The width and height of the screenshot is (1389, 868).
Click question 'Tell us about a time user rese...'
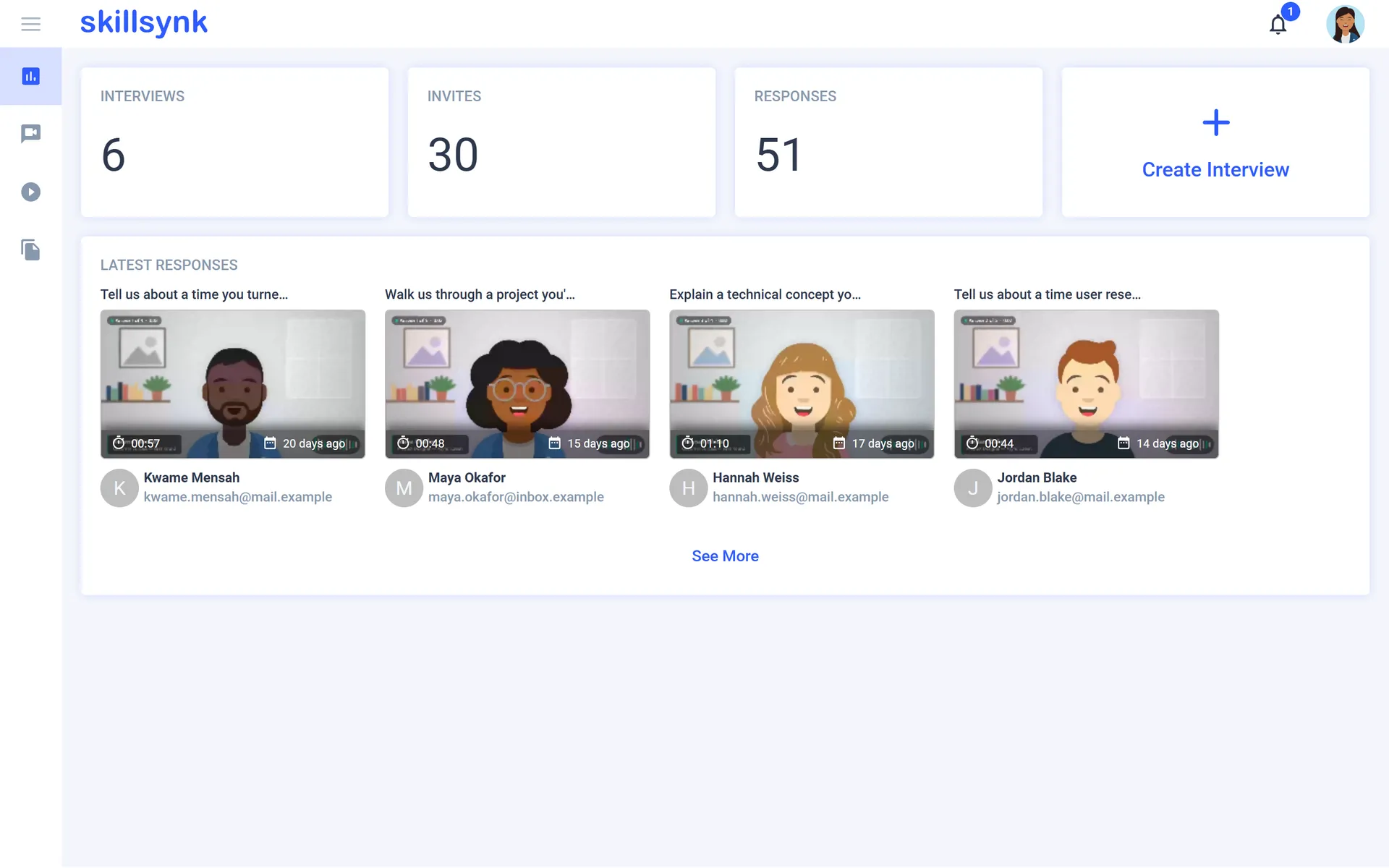point(1047,294)
